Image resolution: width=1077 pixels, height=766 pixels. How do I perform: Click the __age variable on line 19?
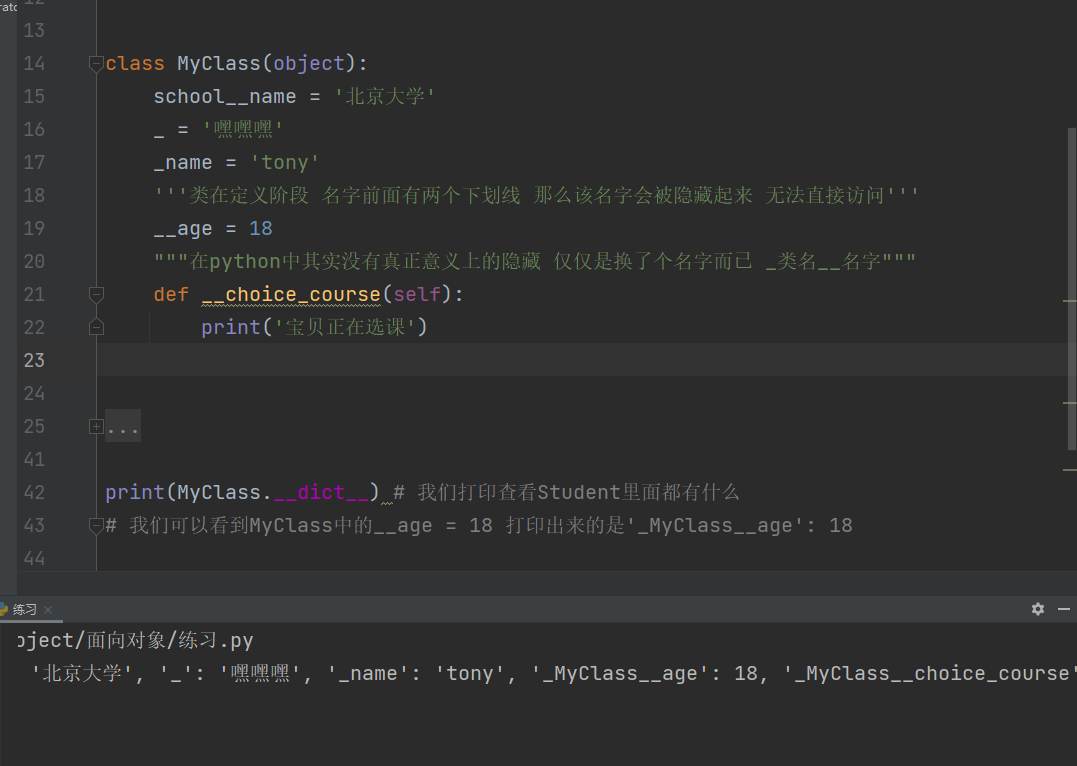coord(183,228)
